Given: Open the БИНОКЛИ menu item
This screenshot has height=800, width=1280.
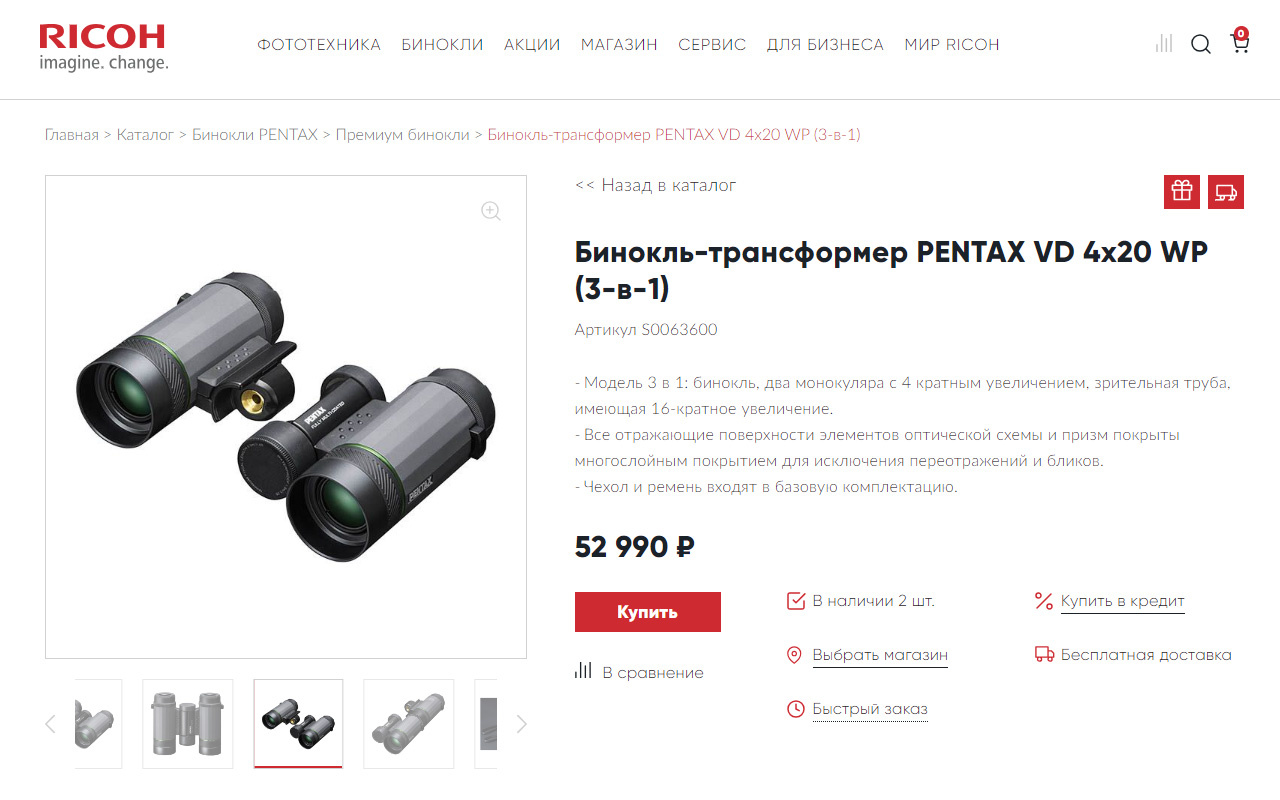Looking at the screenshot, I should 442,45.
